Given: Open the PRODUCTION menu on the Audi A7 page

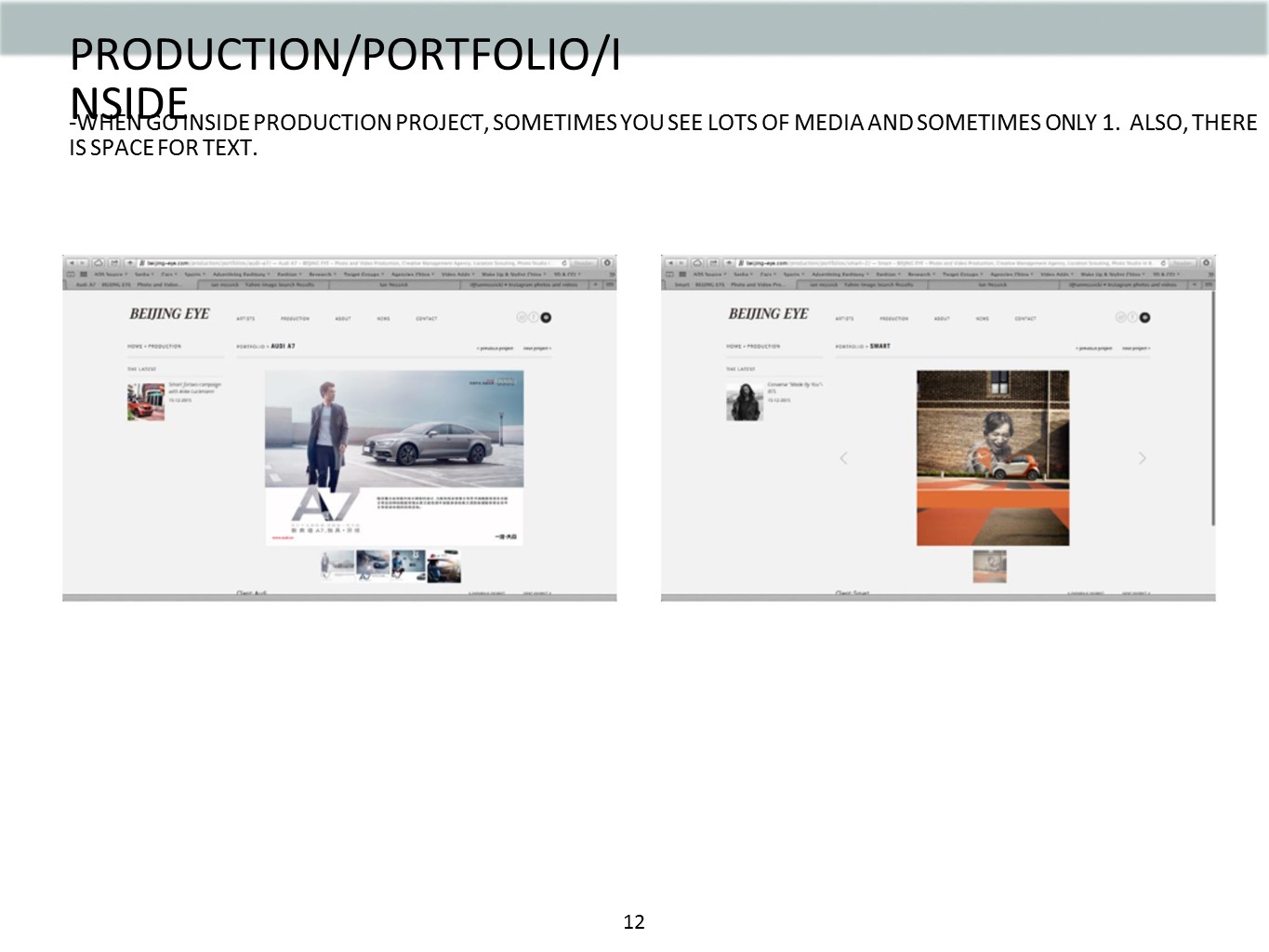Looking at the screenshot, I should [x=295, y=319].
